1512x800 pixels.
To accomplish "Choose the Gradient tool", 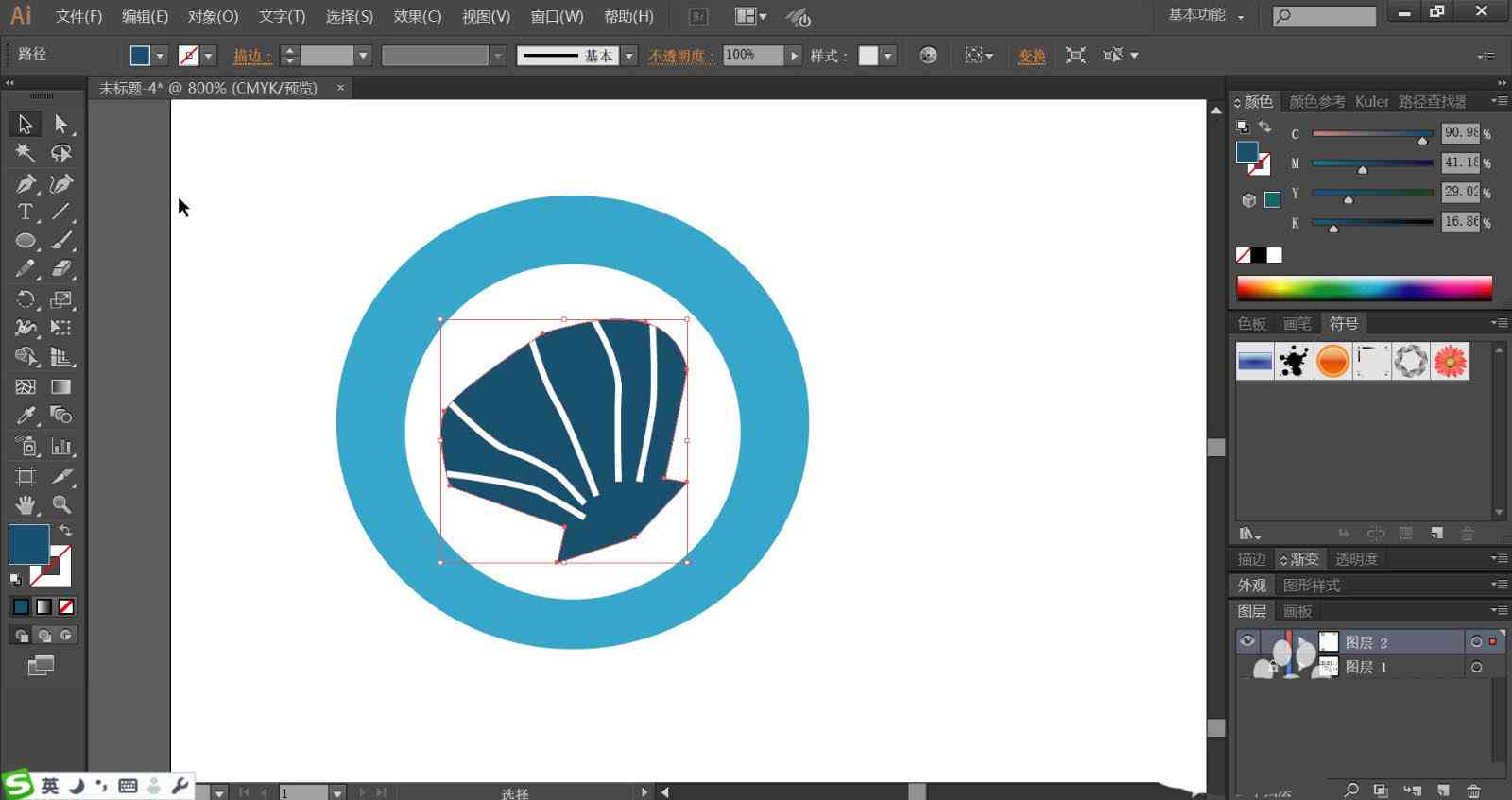I will pos(61,386).
